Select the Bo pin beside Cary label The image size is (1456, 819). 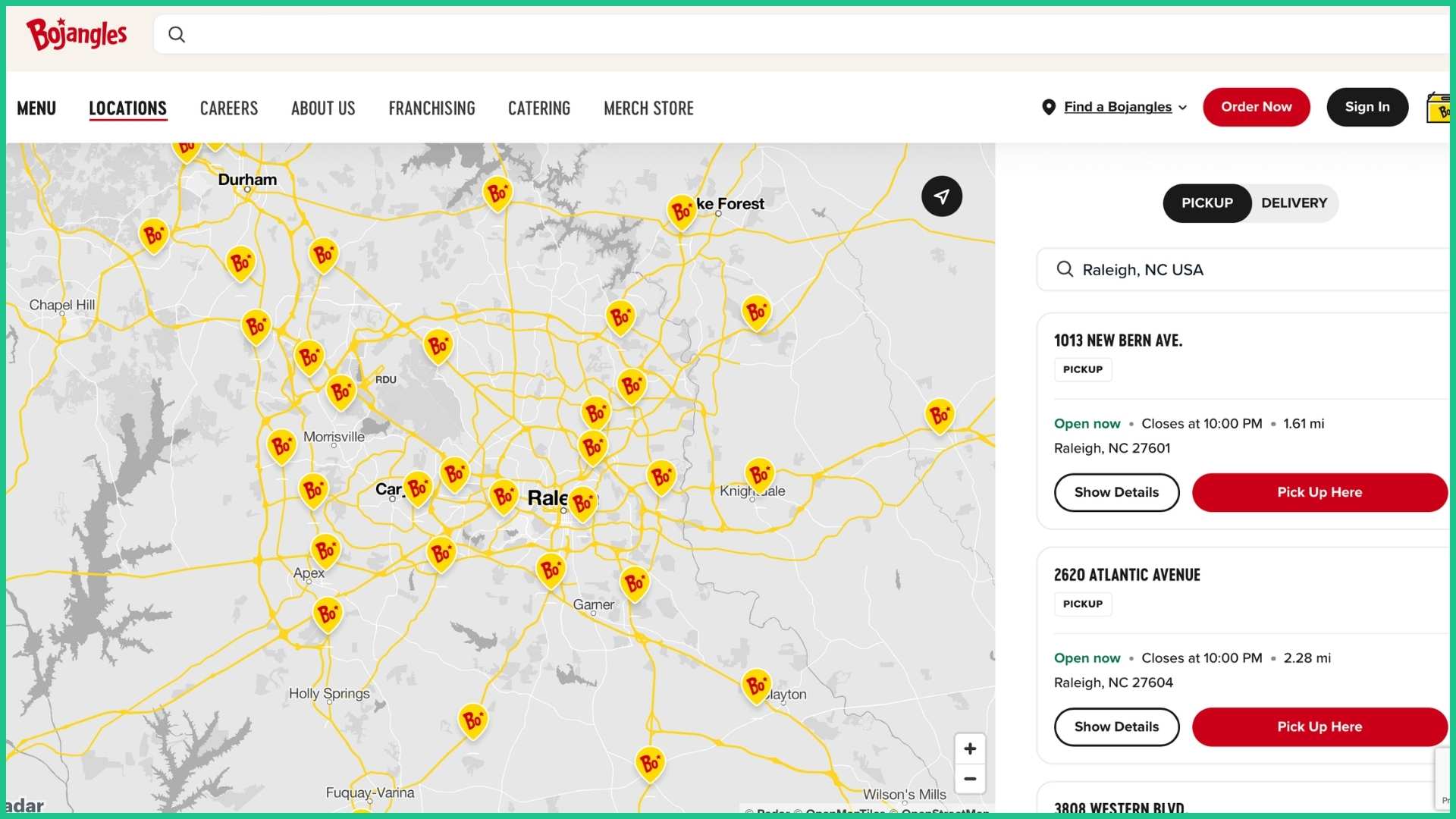click(417, 488)
